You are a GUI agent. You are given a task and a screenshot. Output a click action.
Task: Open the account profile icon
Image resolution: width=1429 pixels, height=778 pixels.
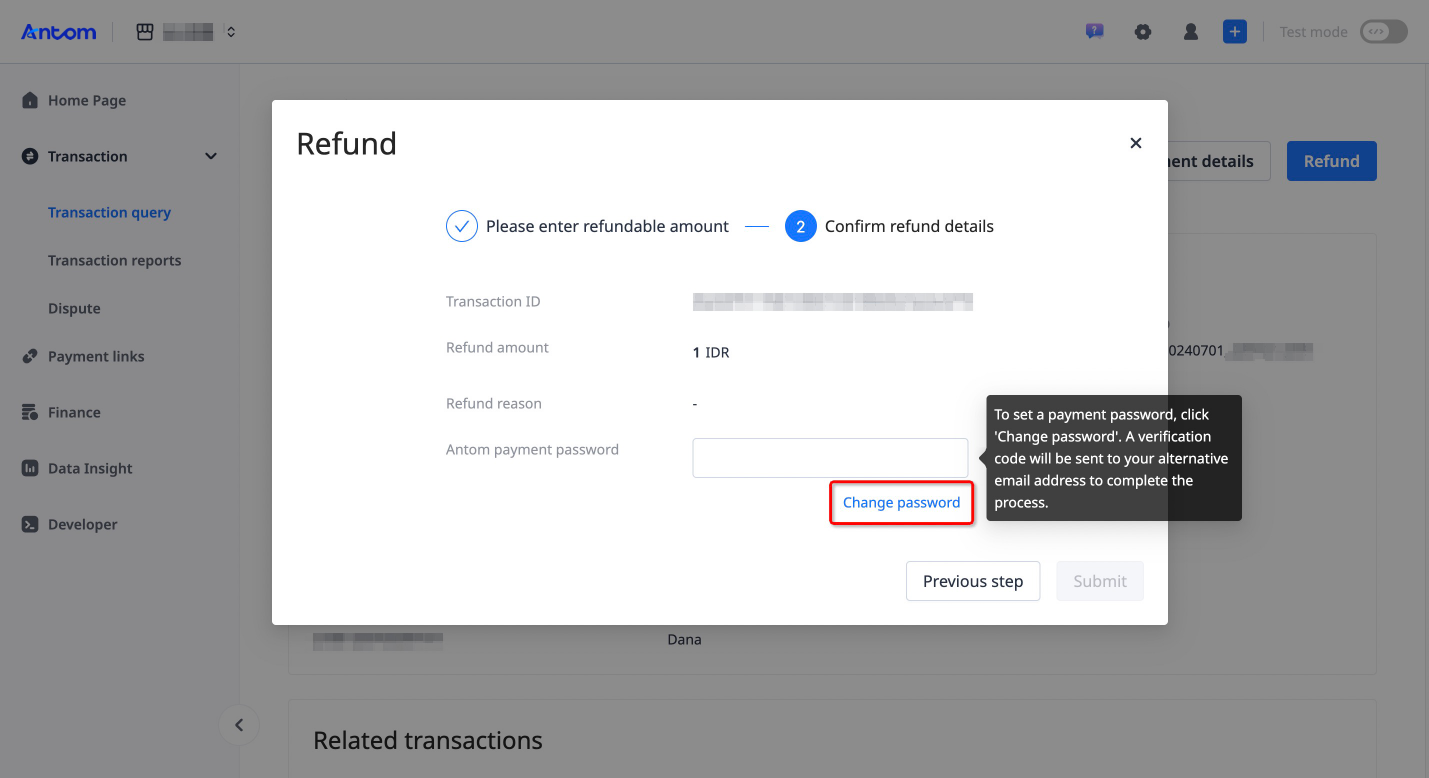click(1190, 31)
